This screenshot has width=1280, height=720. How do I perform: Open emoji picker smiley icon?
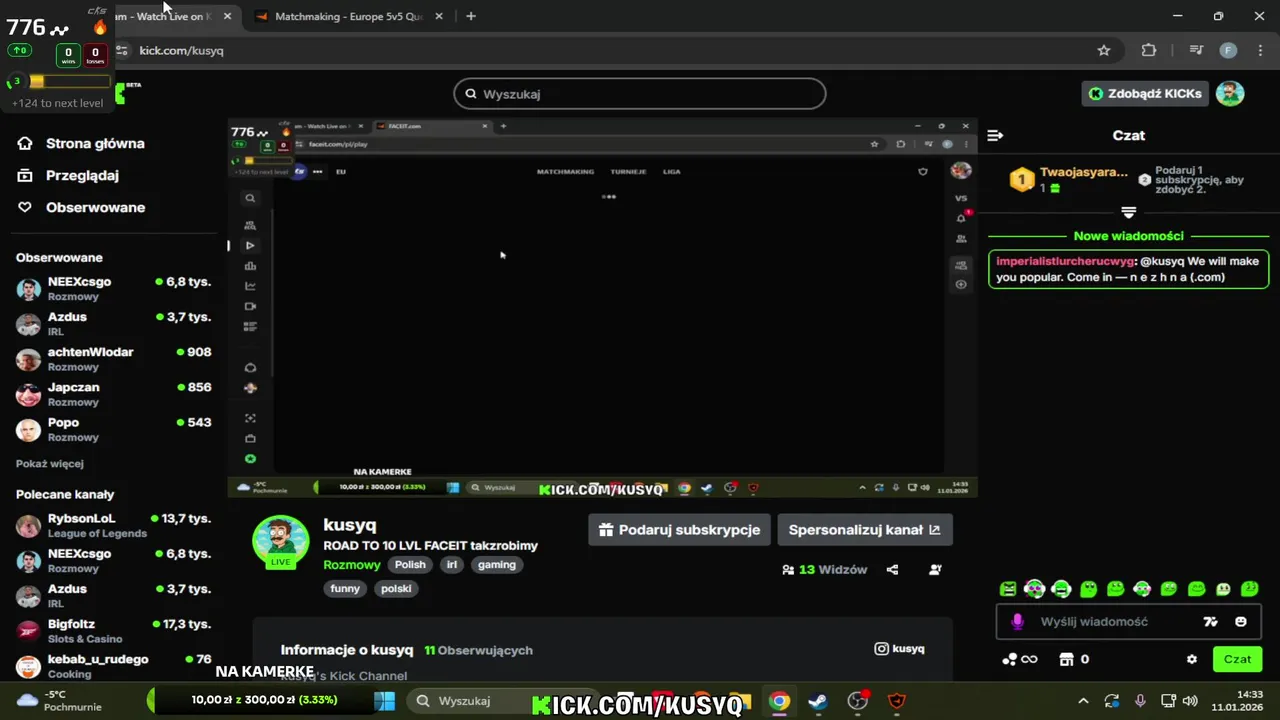pos(1241,622)
